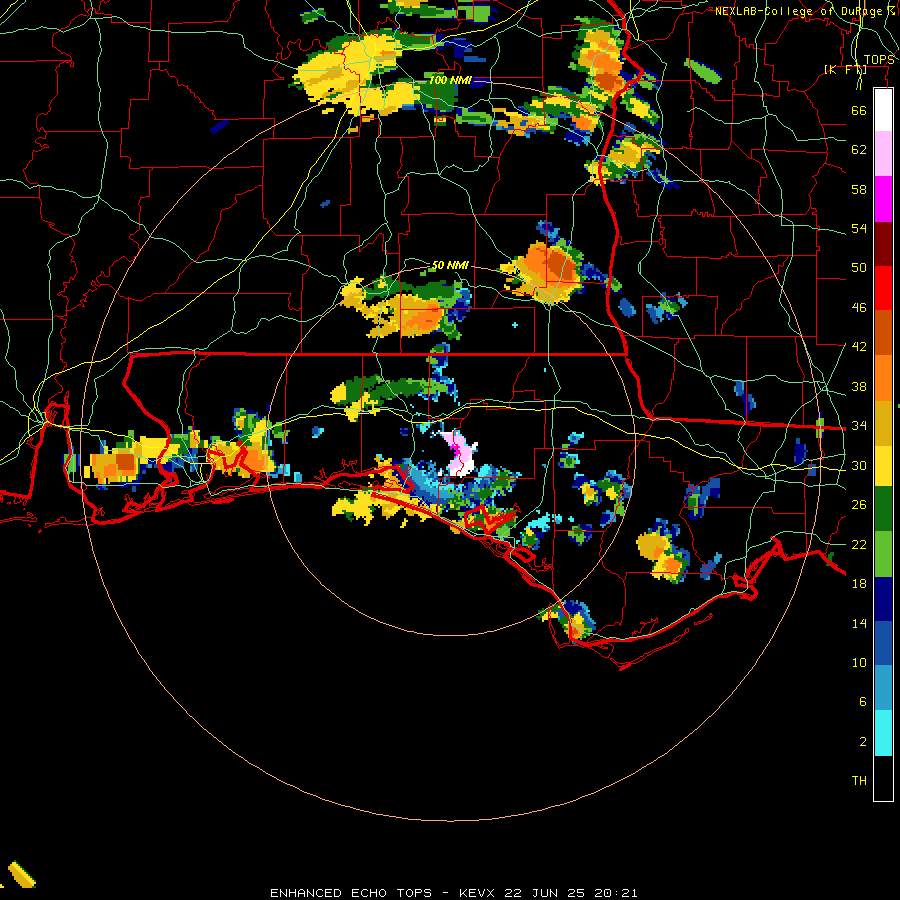Click the yellow echo fragment in bottom-left corner

click(21, 874)
